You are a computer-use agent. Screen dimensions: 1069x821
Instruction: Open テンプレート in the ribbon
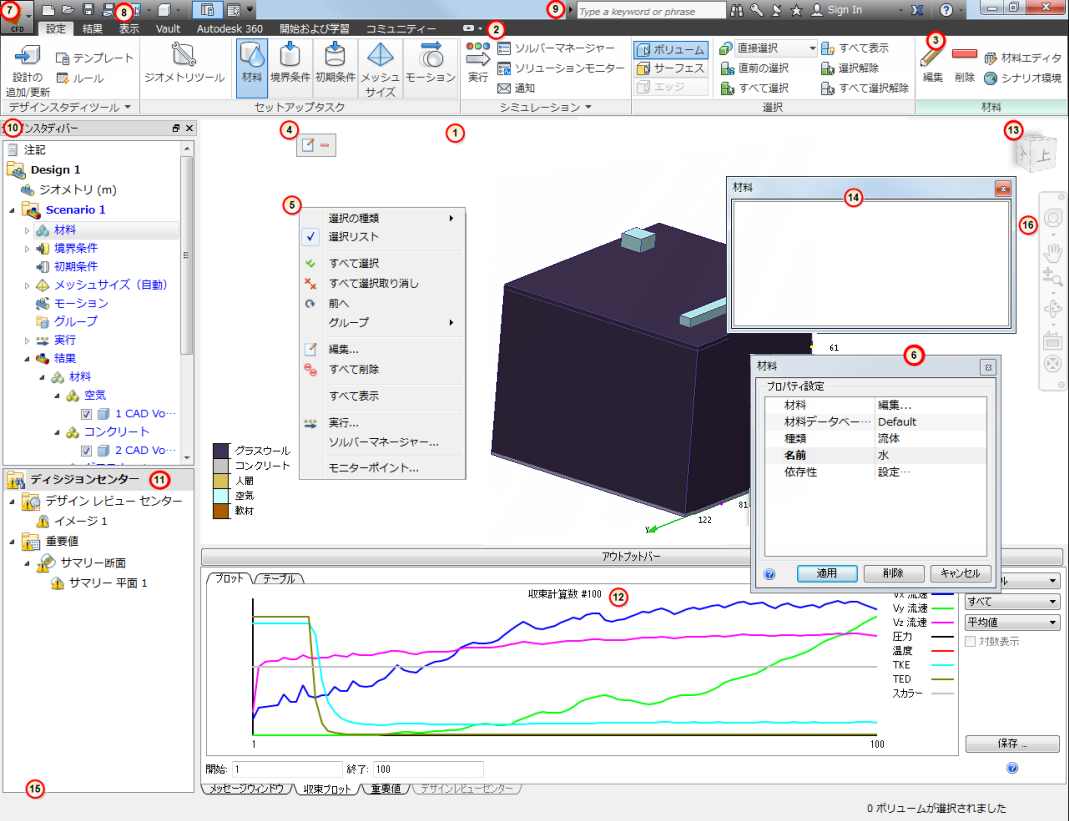click(x=95, y=58)
